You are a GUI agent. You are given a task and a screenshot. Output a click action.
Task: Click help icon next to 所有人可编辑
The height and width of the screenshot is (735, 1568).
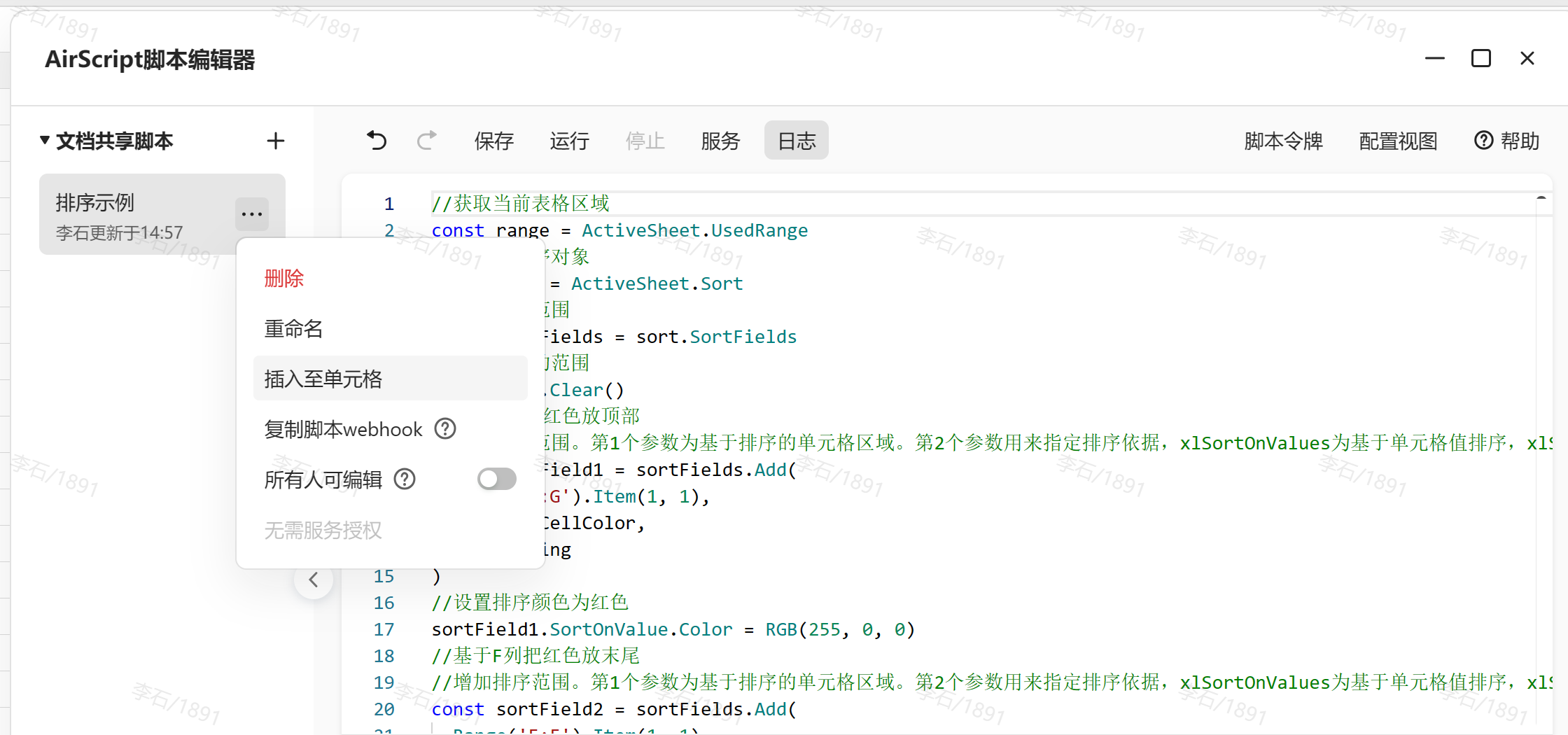coord(405,479)
